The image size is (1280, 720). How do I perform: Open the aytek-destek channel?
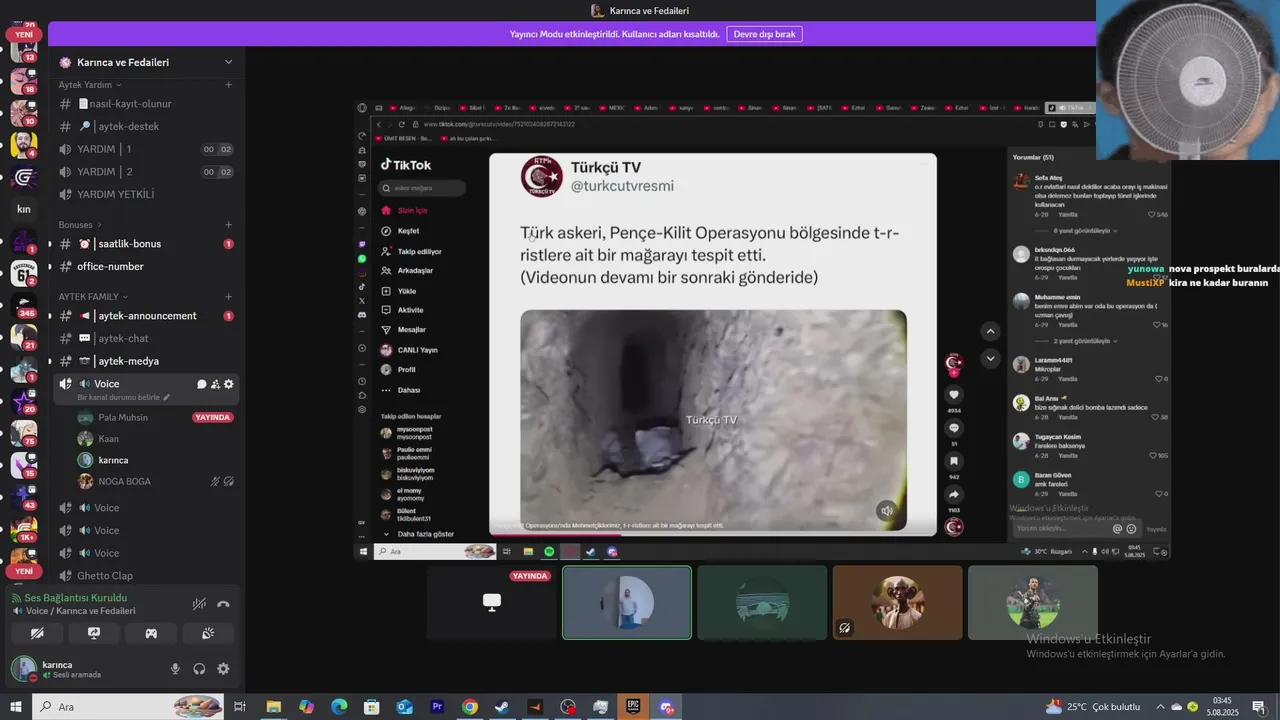(146, 127)
